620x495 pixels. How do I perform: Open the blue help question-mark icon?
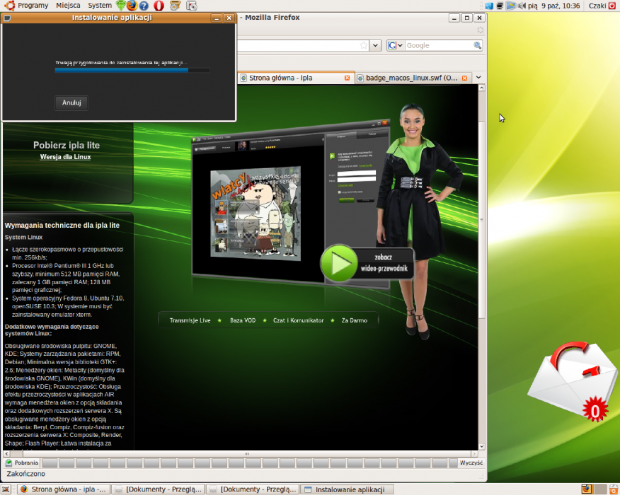(144, 6)
